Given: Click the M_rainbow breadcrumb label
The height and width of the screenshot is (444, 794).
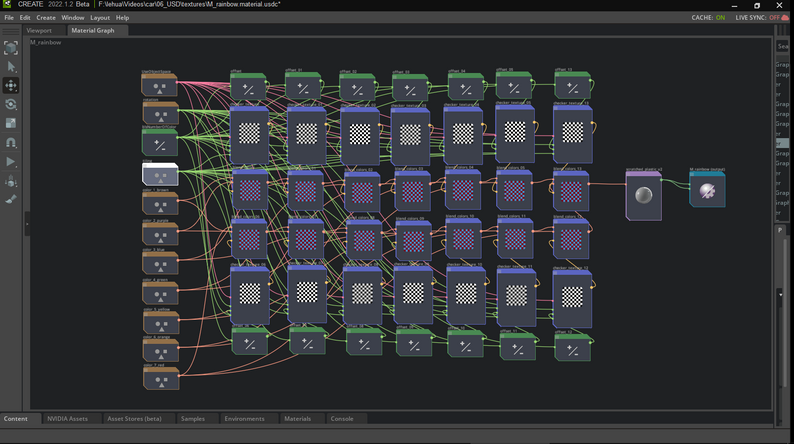Looking at the screenshot, I should [46, 42].
